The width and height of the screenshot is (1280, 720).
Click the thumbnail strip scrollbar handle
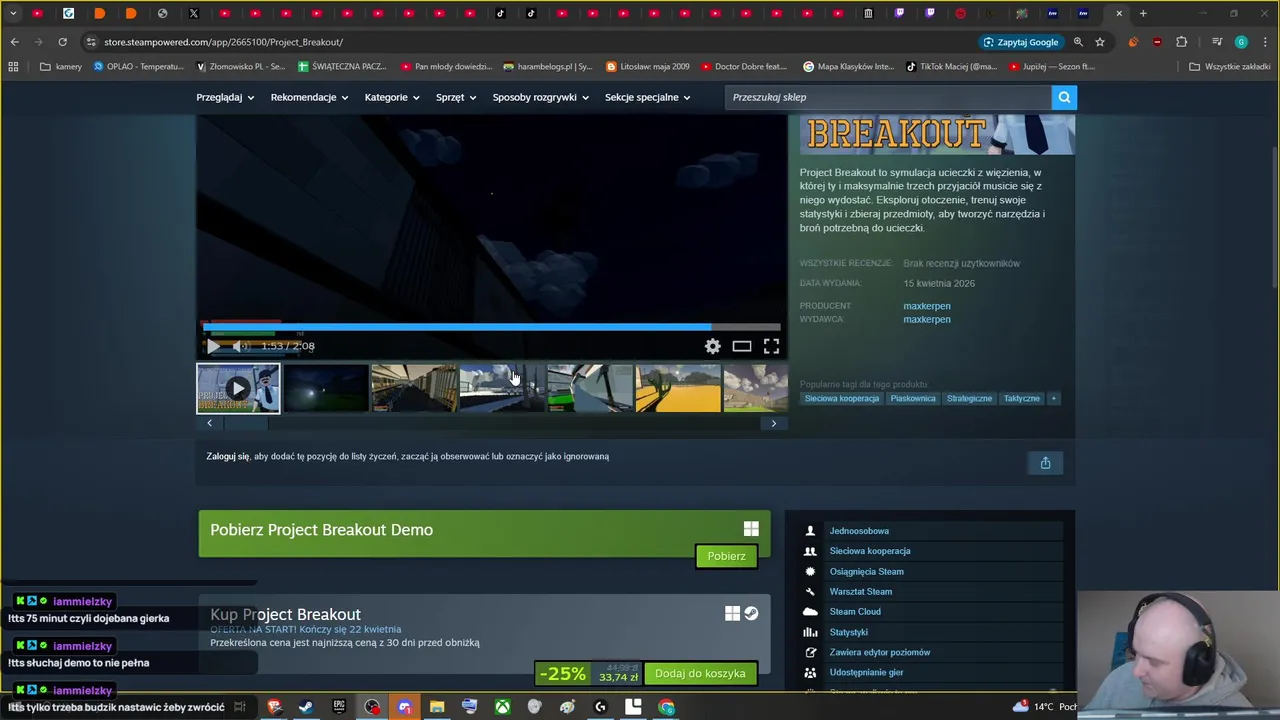(245, 423)
